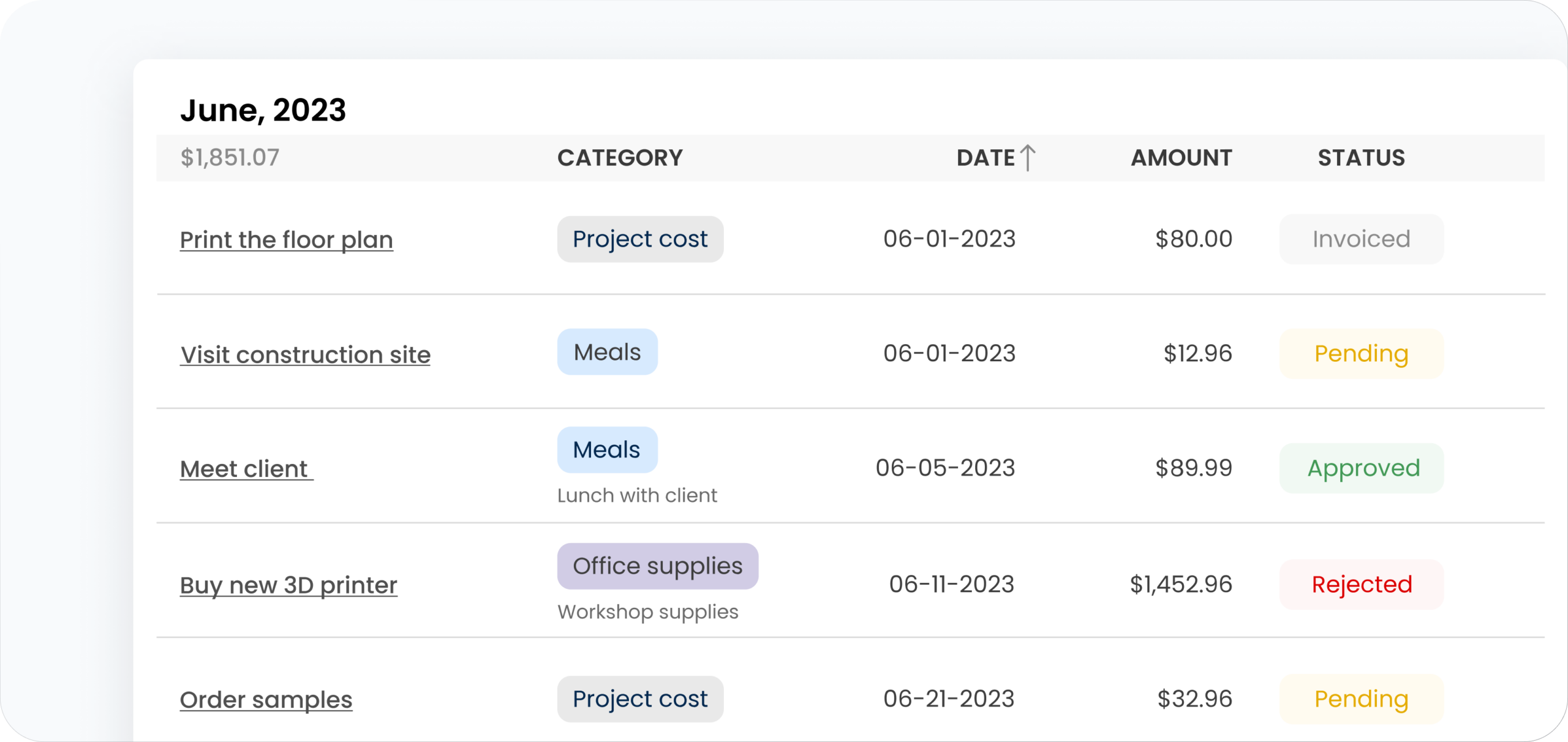This screenshot has width=1568, height=742.
Task: Select the 06-21-2023 date cell
Action: tap(949, 699)
